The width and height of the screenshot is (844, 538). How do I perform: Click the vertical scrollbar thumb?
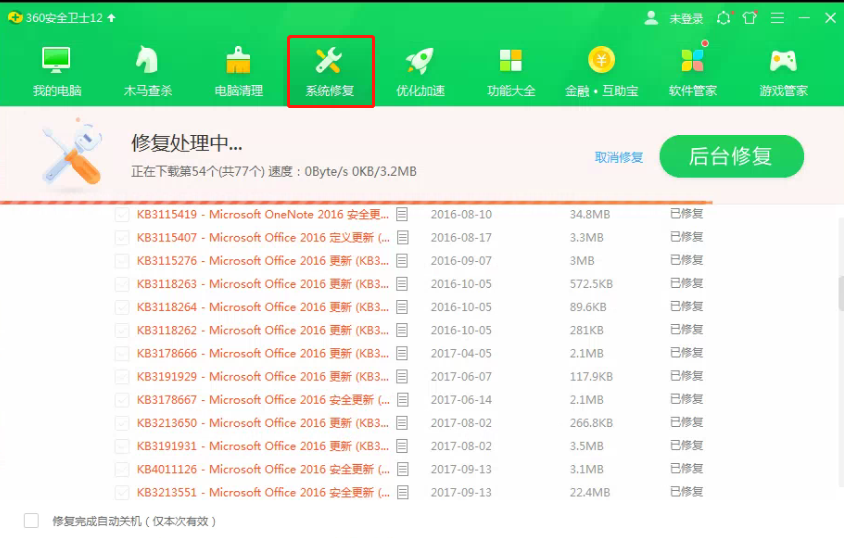841,293
